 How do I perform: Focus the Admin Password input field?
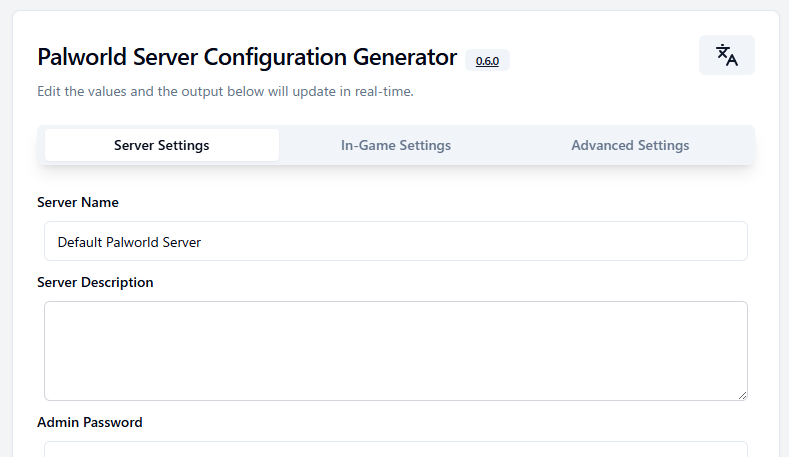point(396,449)
